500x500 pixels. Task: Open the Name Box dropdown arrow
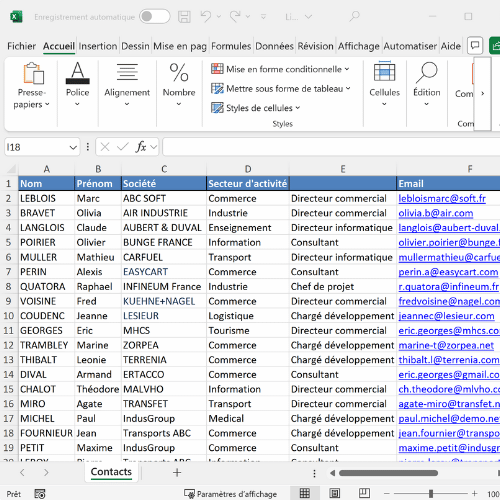(73, 147)
